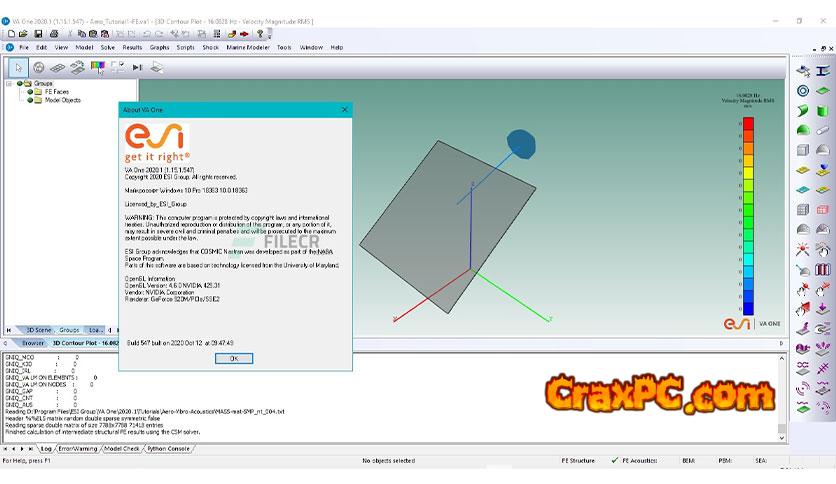Click the green cylinder icon
The width and height of the screenshot is (836, 484).
click(823, 111)
